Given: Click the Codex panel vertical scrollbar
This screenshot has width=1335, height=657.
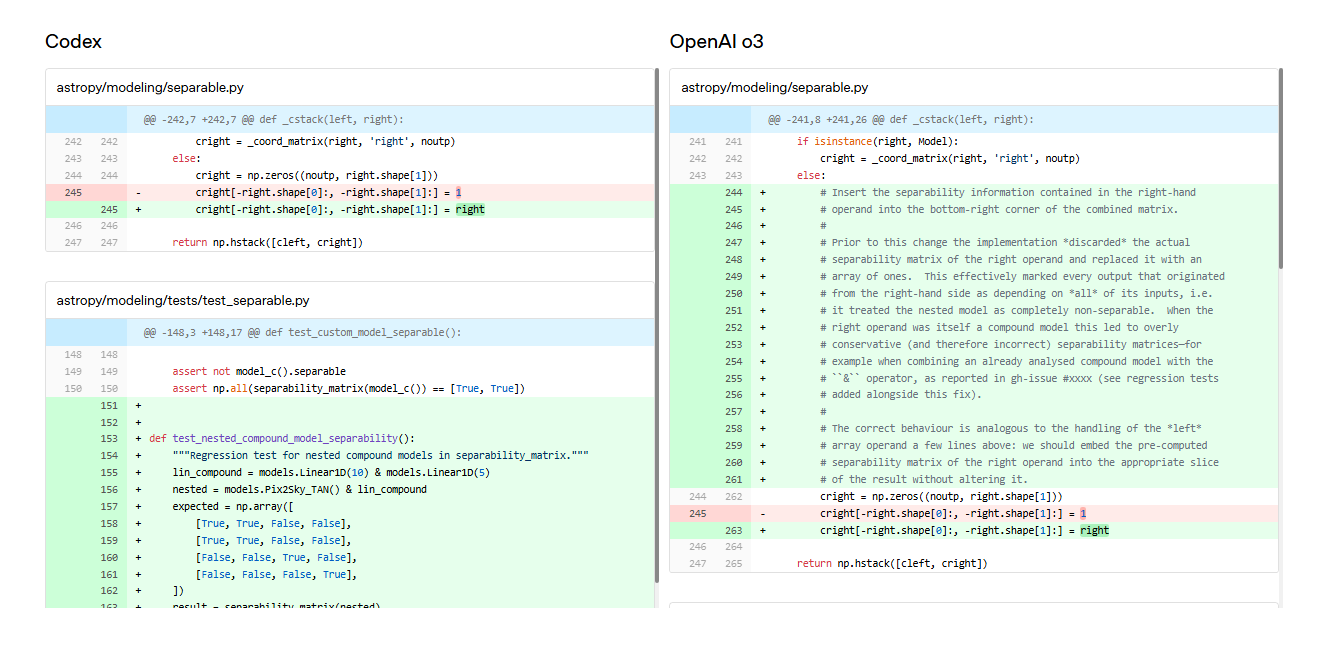Looking at the screenshot, I should [657, 325].
